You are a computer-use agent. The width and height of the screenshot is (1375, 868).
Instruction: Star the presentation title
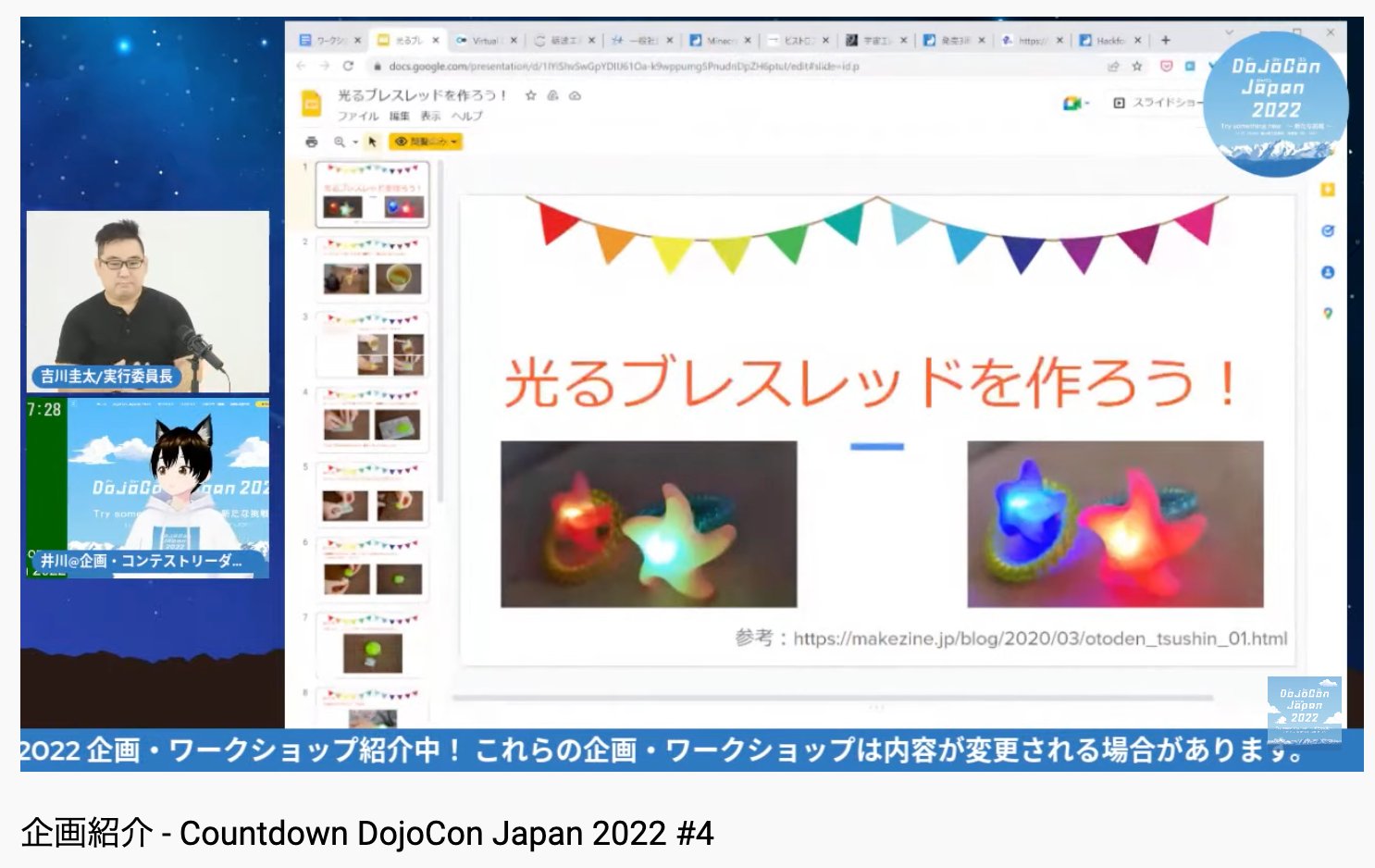pos(530,96)
